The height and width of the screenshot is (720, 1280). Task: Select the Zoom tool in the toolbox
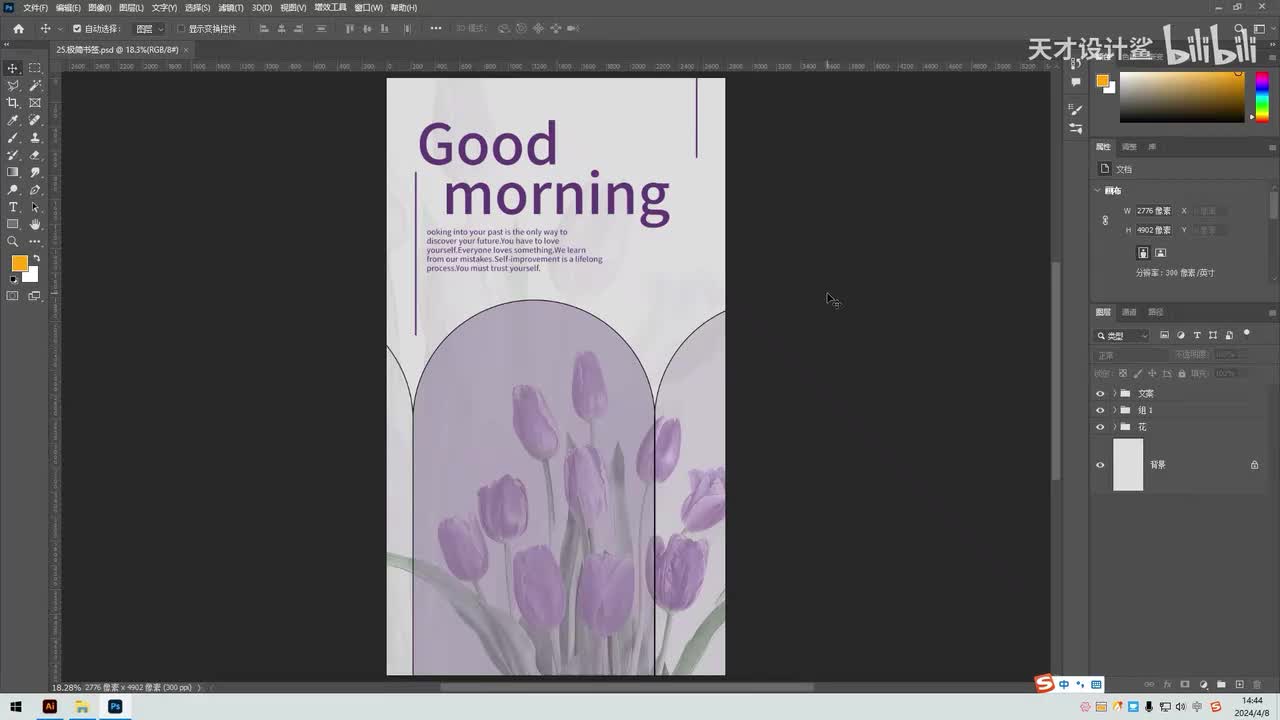(x=13, y=241)
